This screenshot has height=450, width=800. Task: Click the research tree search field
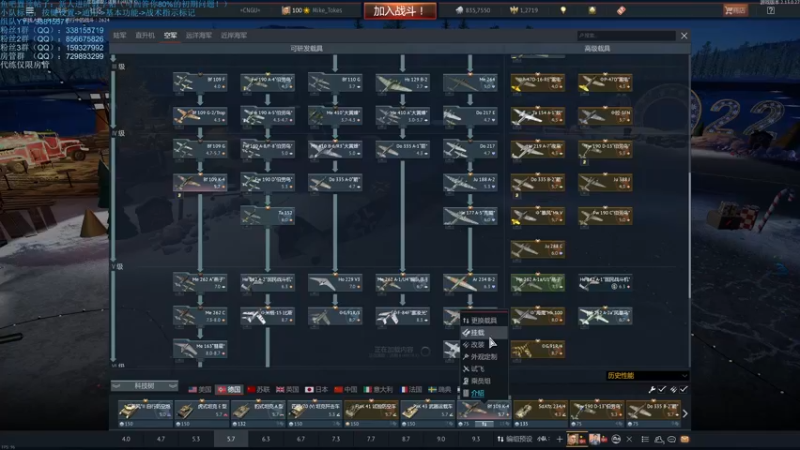coord(626,35)
